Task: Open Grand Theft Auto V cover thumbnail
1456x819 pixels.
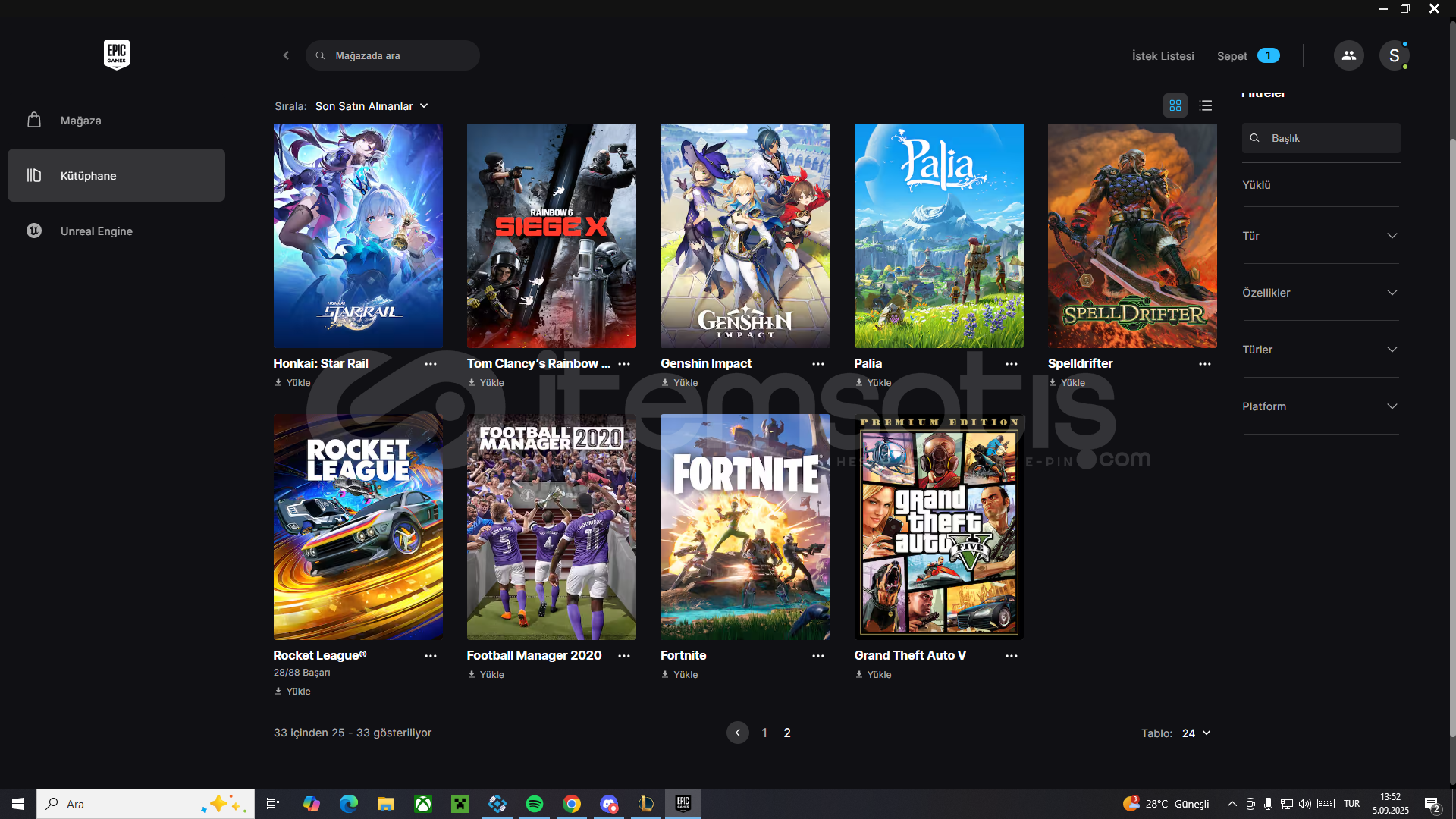Action: (x=939, y=527)
